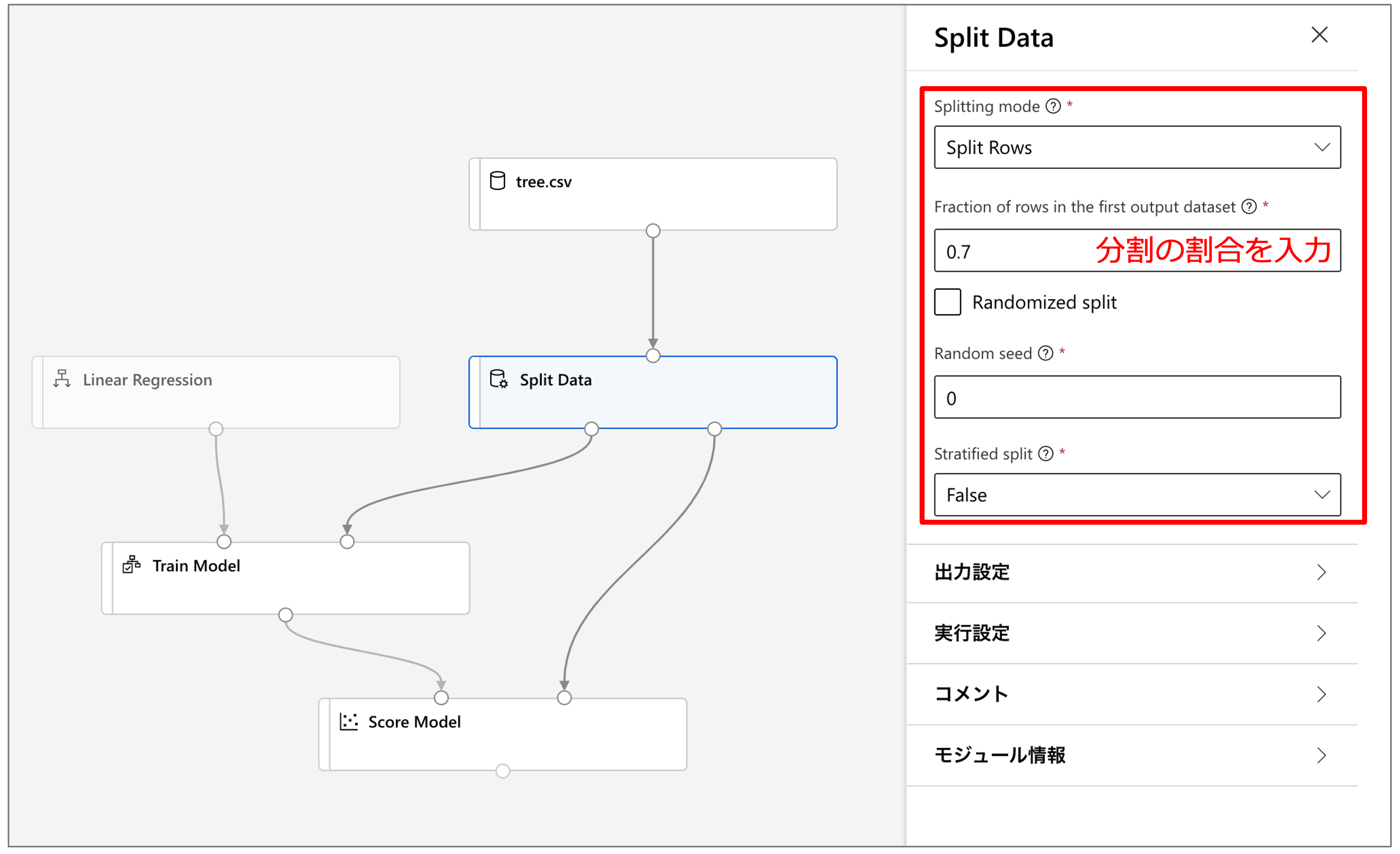Screen dimensions: 1400x854
Task: Open the Stratified split dropdown
Action: click(x=1137, y=495)
